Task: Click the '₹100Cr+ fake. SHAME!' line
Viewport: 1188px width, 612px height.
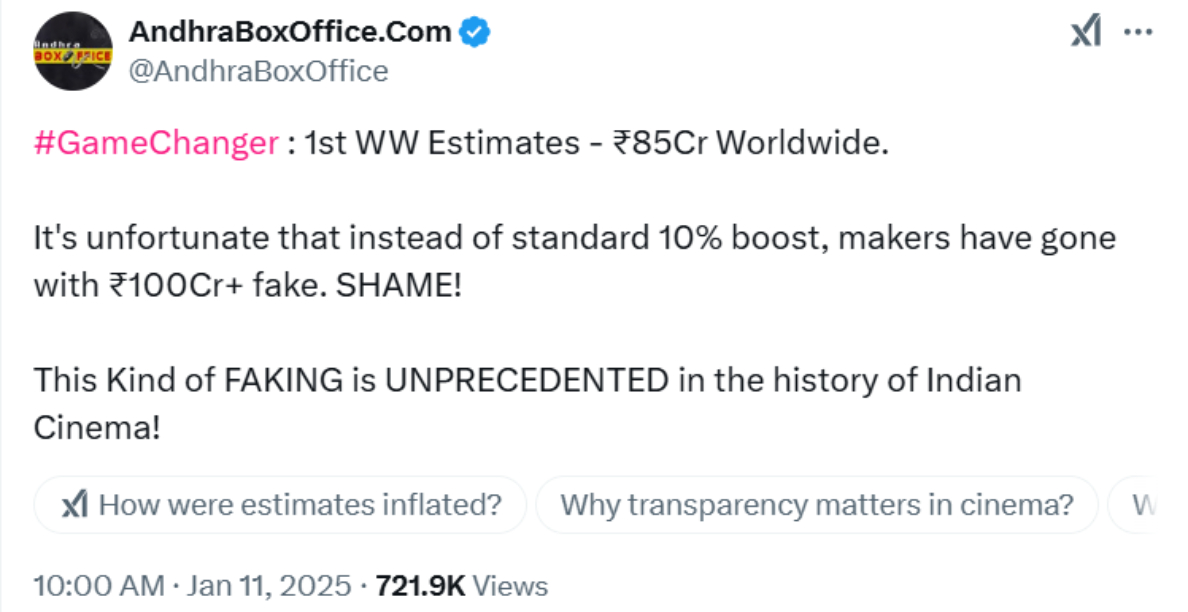Action: click(285, 286)
